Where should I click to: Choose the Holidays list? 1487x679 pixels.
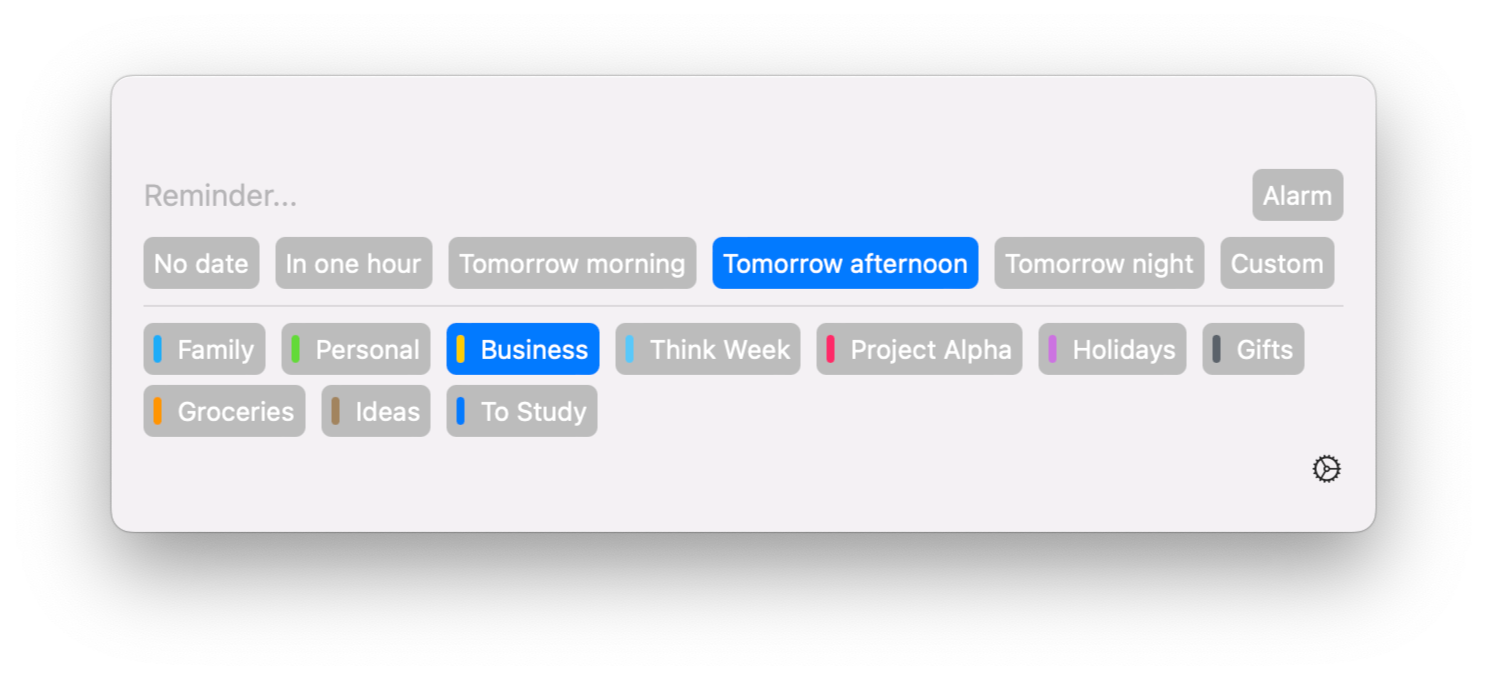(1112, 350)
